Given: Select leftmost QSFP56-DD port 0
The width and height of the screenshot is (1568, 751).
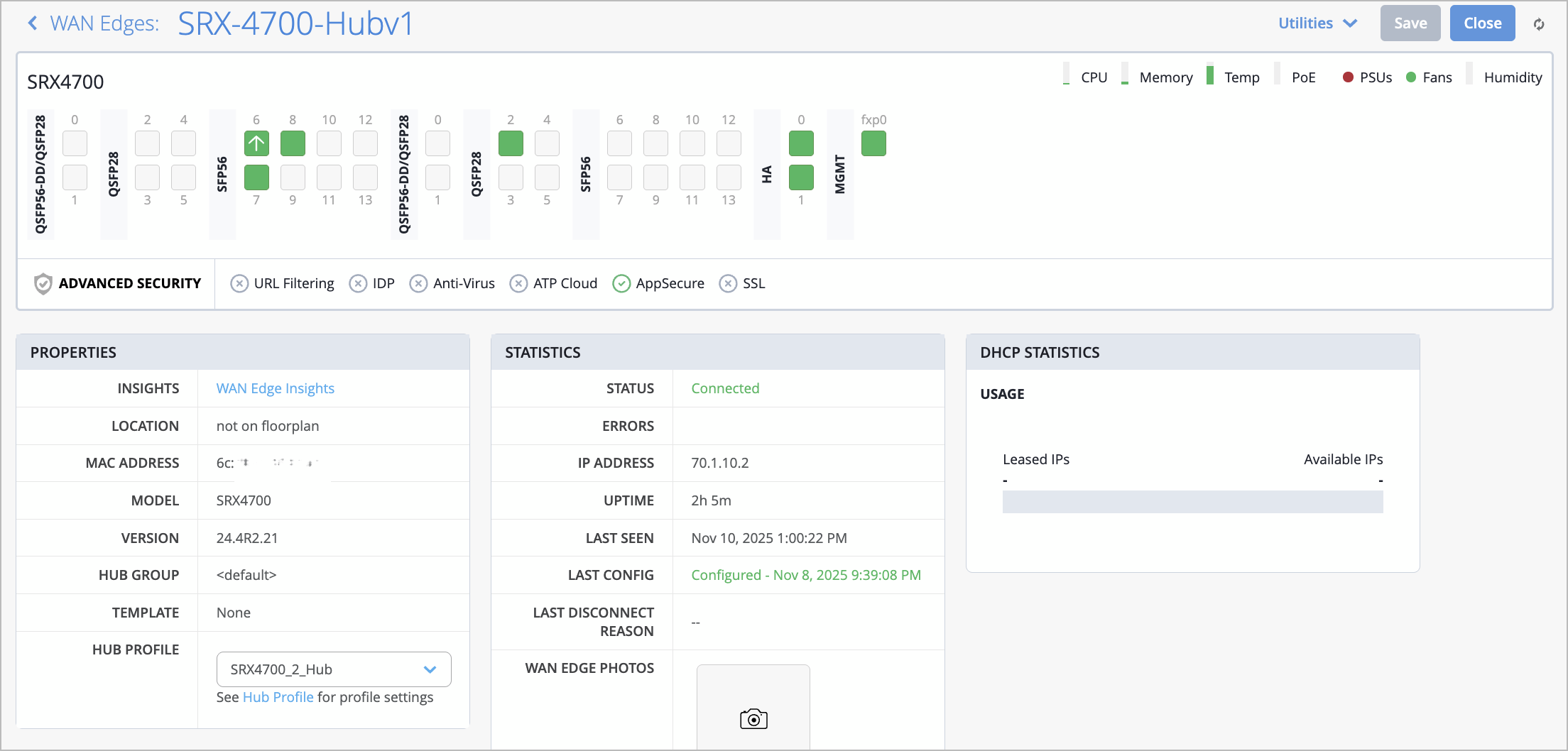Looking at the screenshot, I should click(75, 143).
